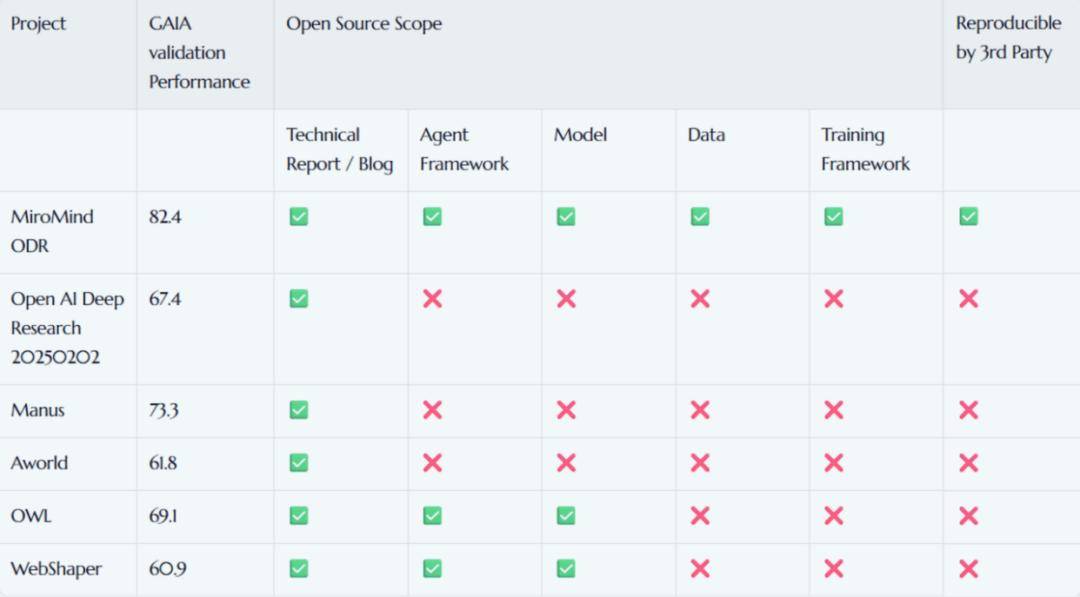The width and height of the screenshot is (1080, 597).
Task: Click the Open Source Scope header
Action: tap(364, 24)
